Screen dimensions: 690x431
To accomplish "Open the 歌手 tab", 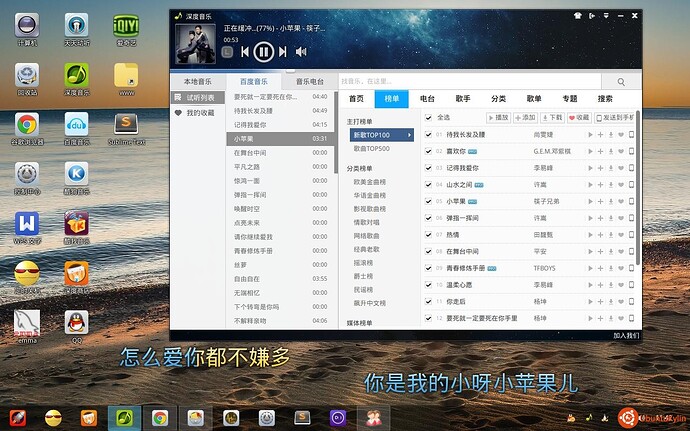I will pyautogui.click(x=463, y=99).
